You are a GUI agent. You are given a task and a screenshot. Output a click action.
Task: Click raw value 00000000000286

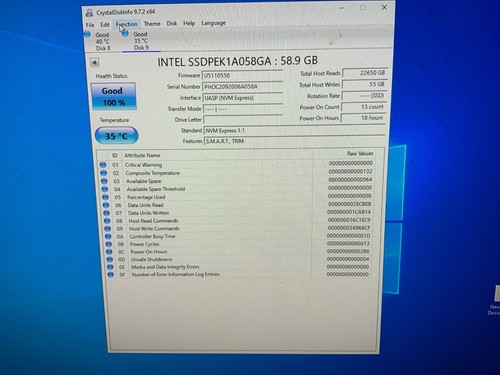pos(348,251)
